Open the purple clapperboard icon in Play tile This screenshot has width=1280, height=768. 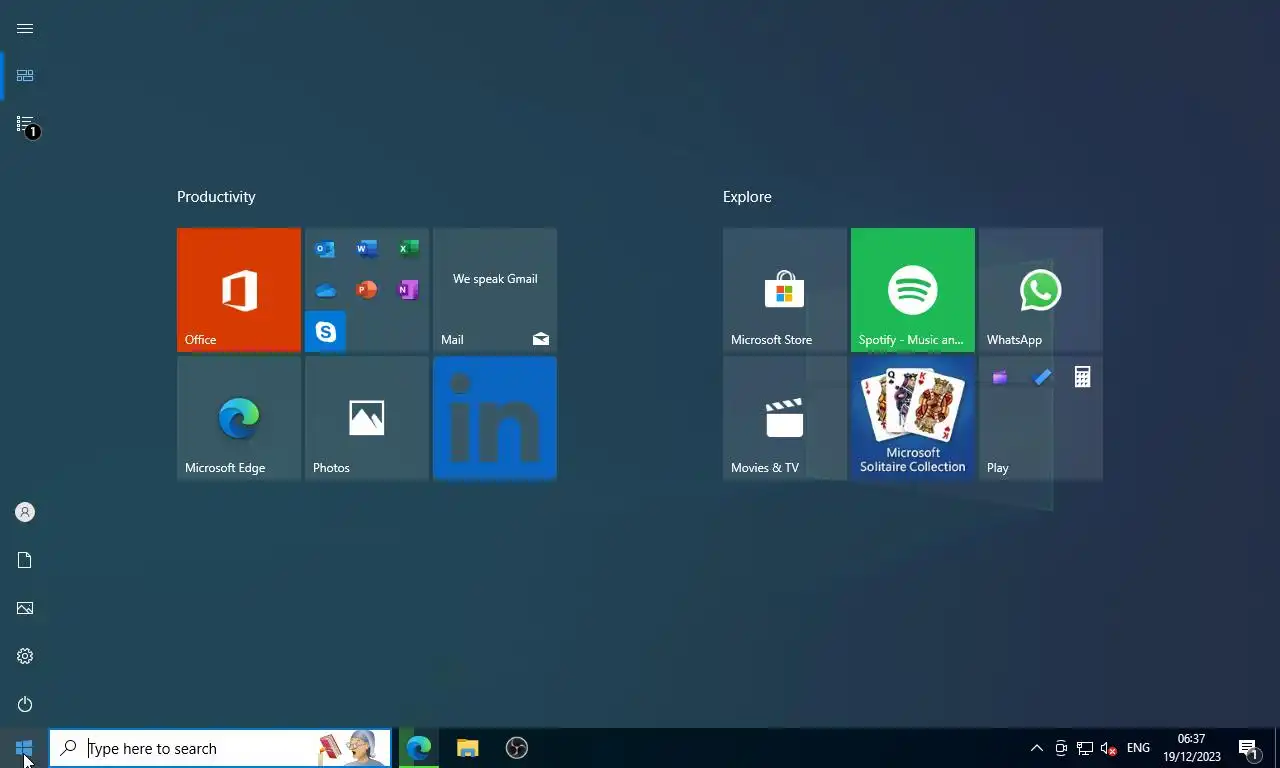tap(999, 377)
